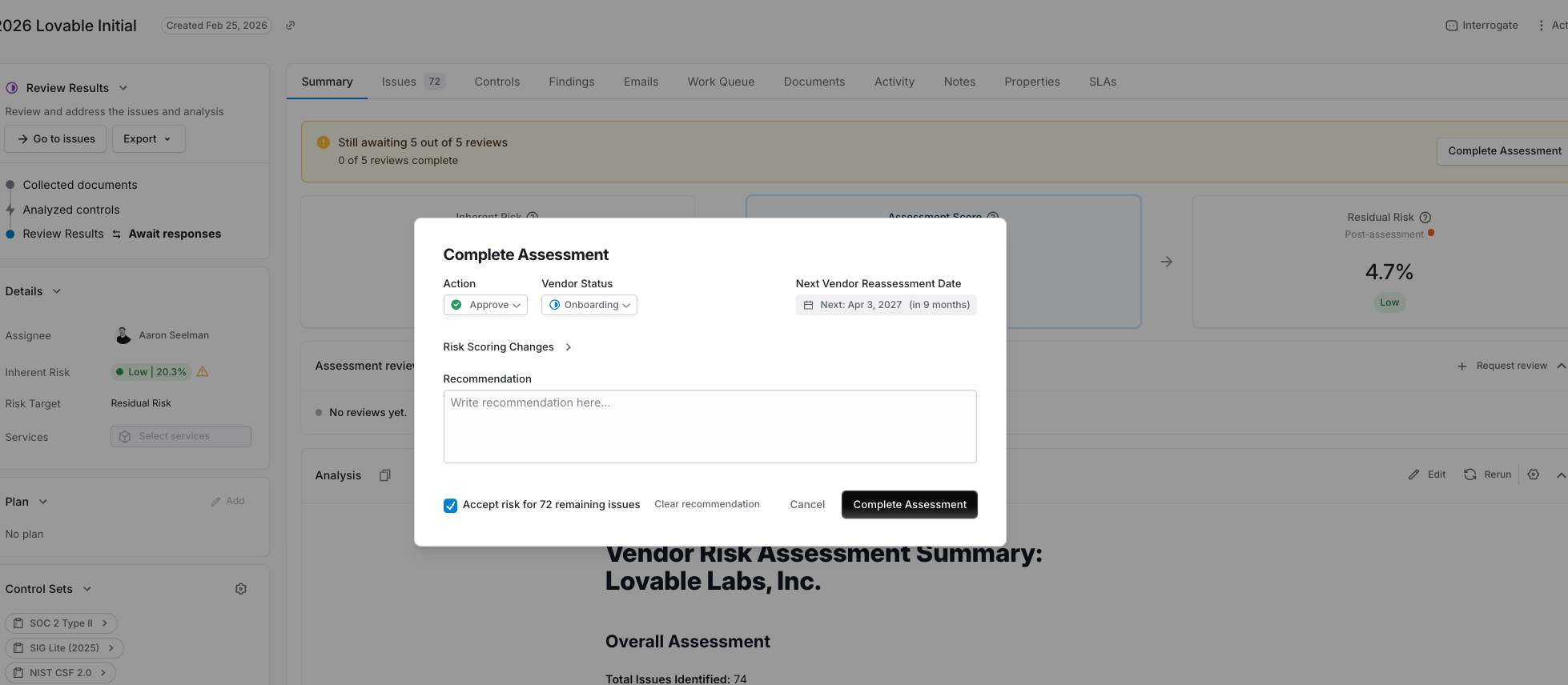Open the SLAs tab
Screen dimensions: 1568x685
(x=1103, y=82)
